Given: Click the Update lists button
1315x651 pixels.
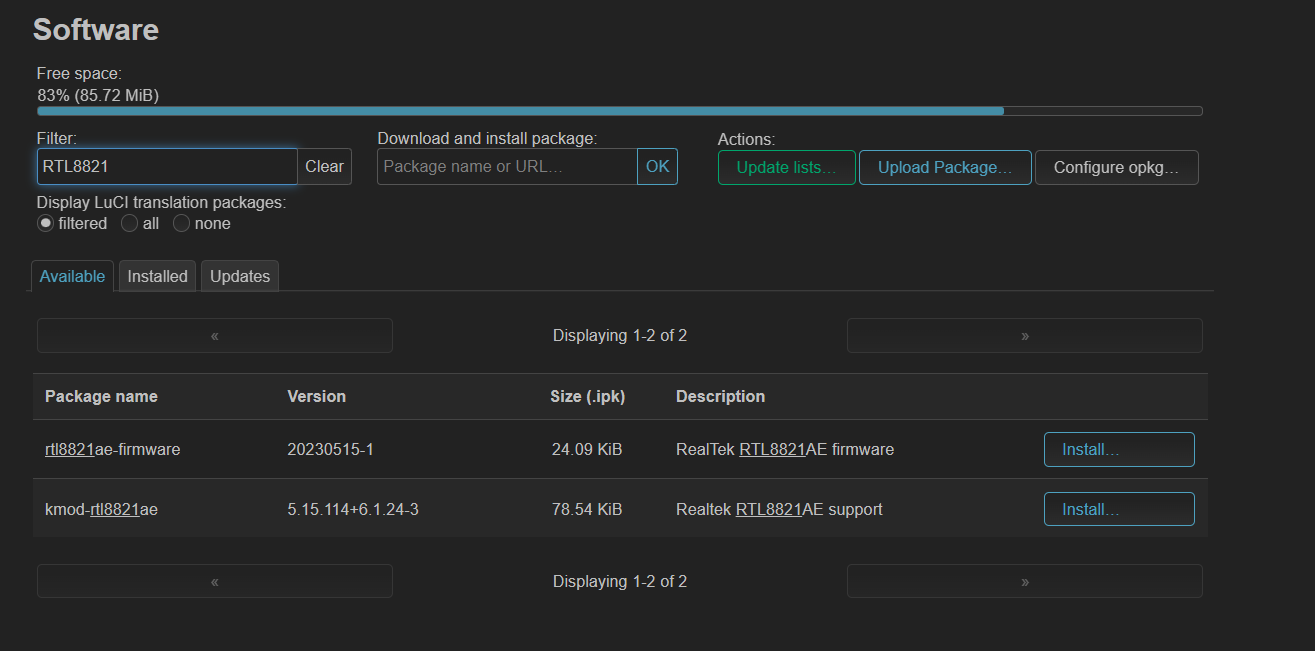Looking at the screenshot, I should 786,168.
